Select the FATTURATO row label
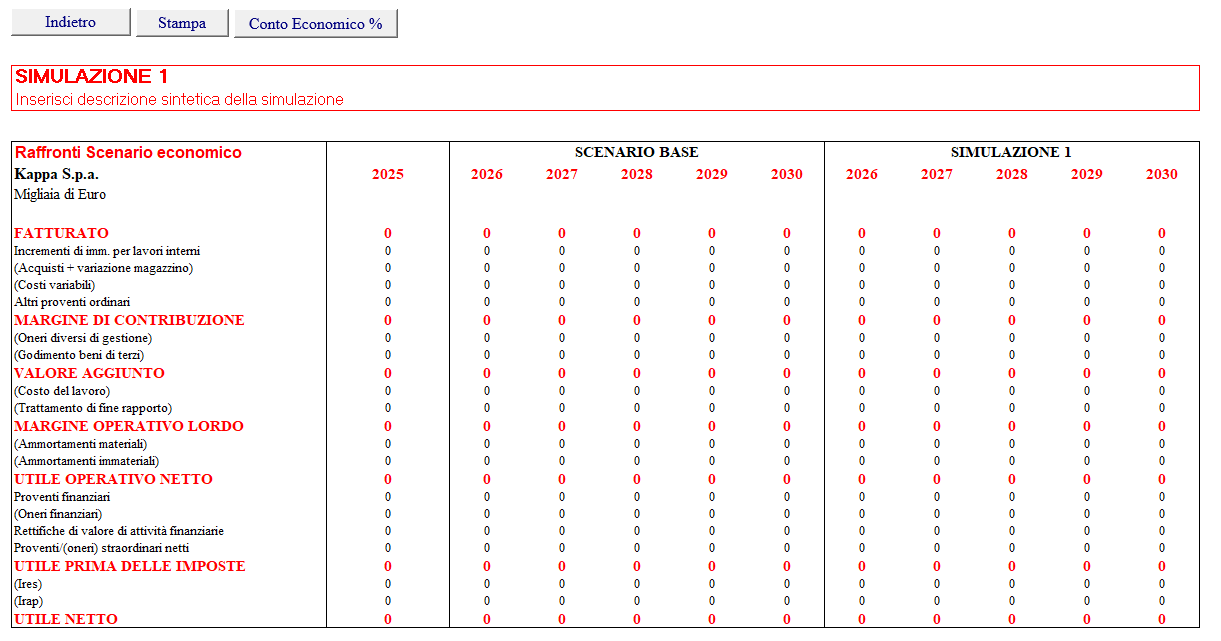 point(61,233)
